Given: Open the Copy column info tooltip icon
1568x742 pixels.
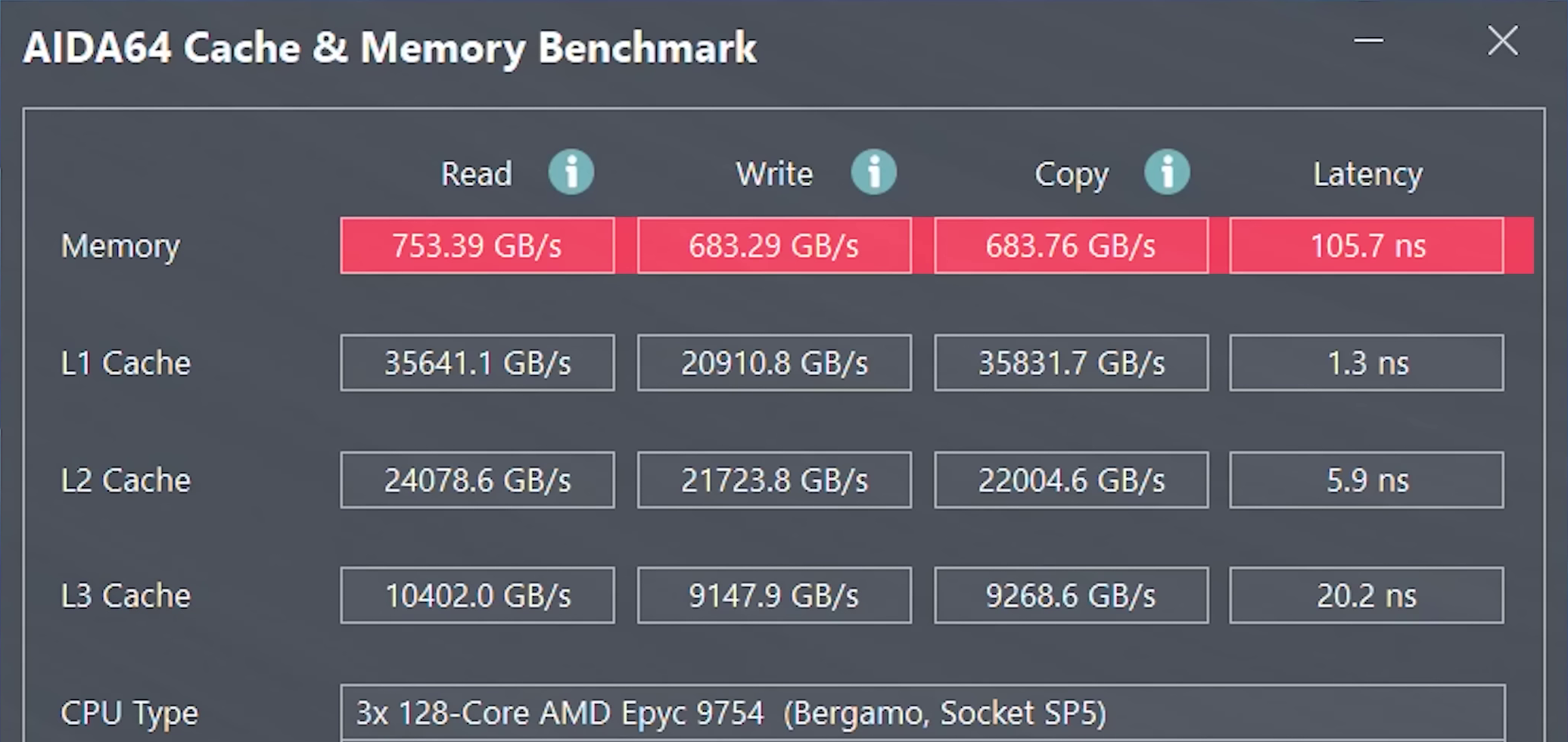Looking at the screenshot, I should tap(1167, 172).
